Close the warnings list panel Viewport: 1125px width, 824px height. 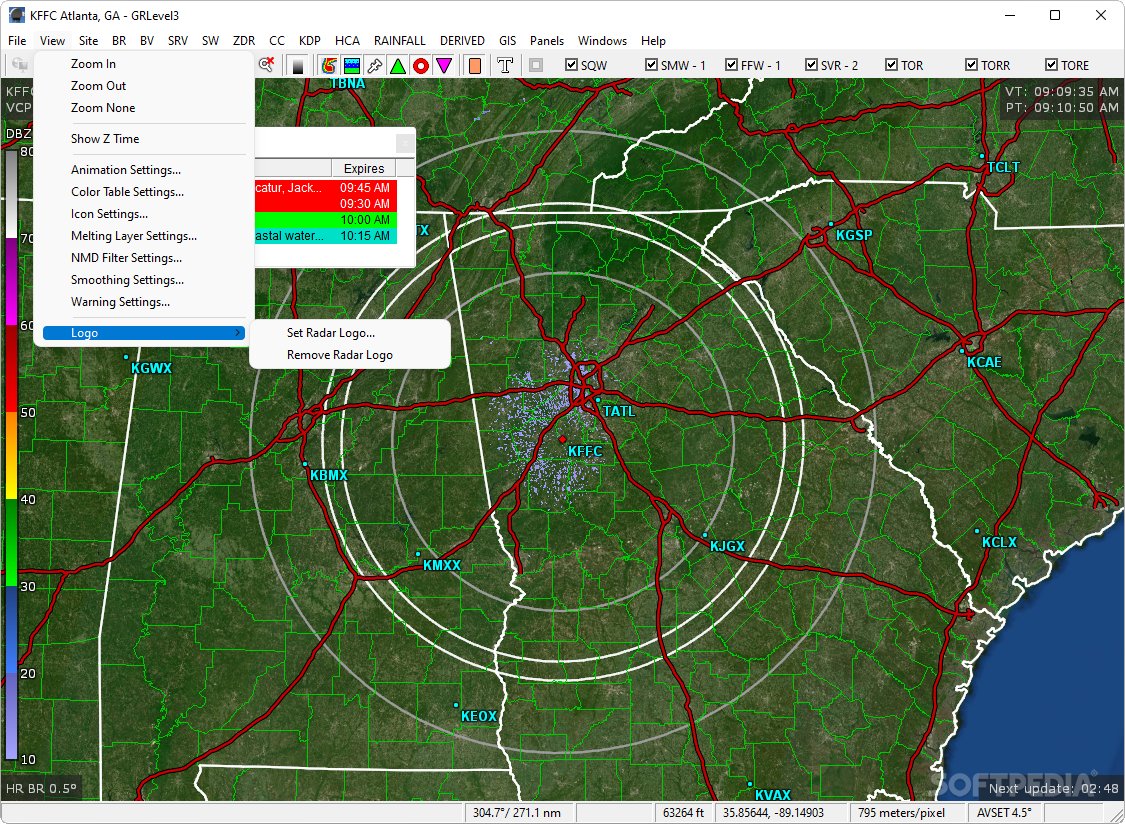[405, 144]
